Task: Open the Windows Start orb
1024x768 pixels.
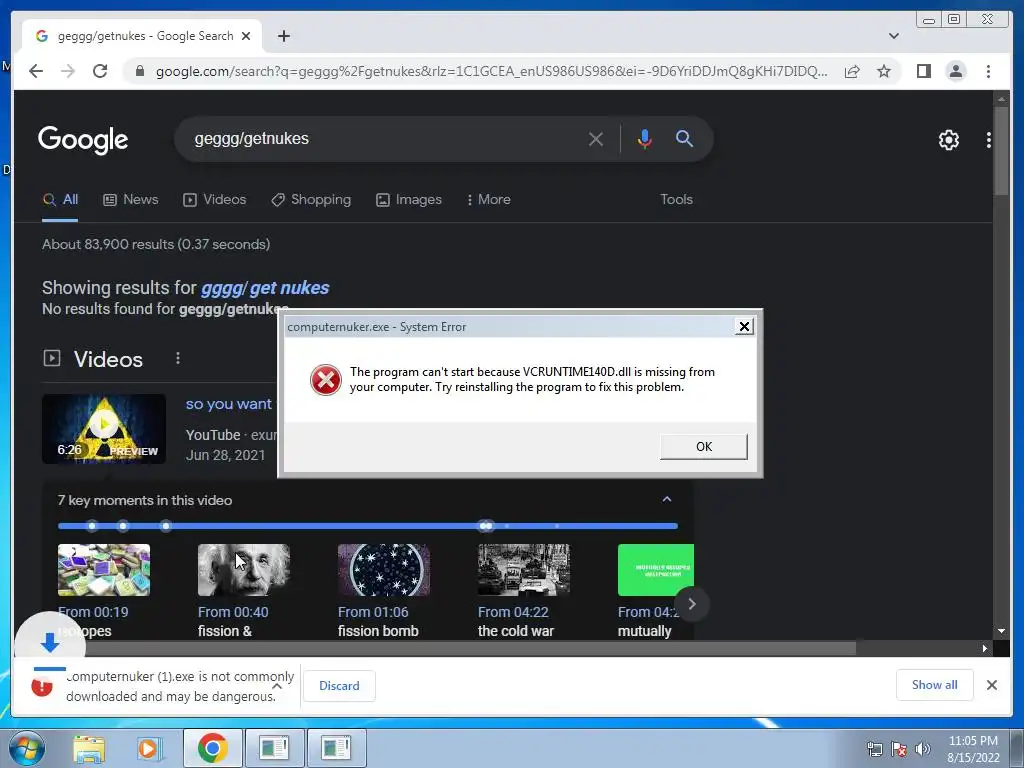Action: 26,748
